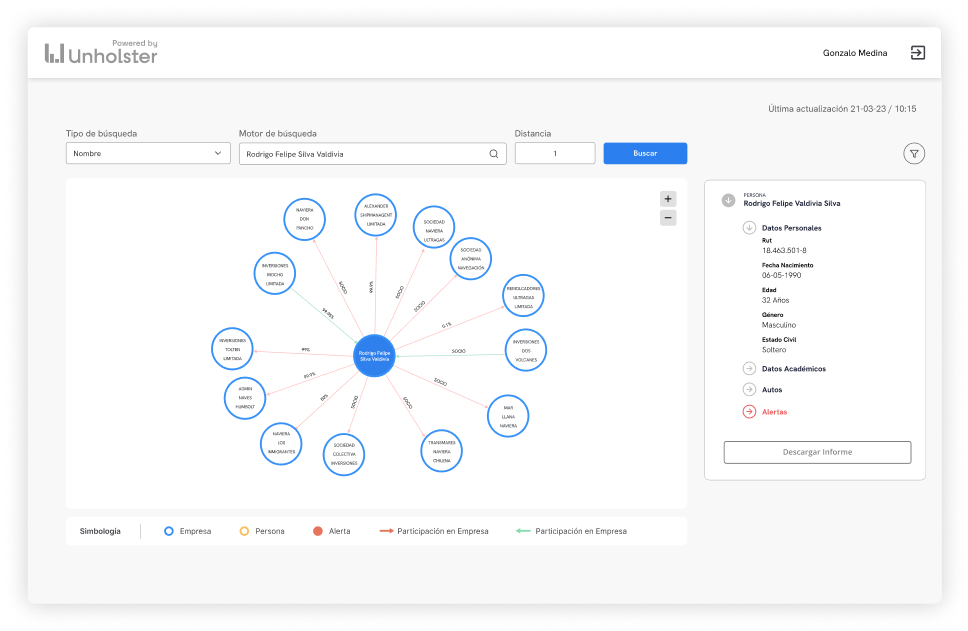Select the Naviera Don Pancho company node
Screen dimensions: 968x631
[304, 220]
